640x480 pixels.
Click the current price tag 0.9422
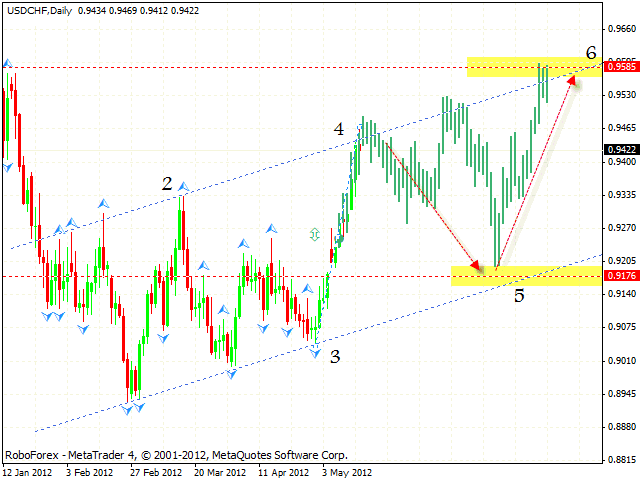(x=621, y=150)
